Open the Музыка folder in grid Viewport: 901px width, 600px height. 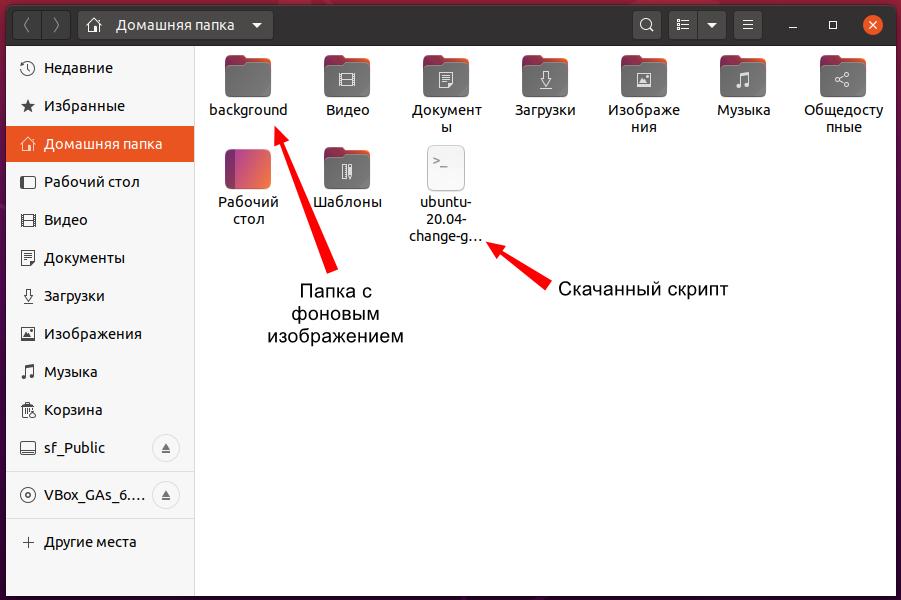743,76
